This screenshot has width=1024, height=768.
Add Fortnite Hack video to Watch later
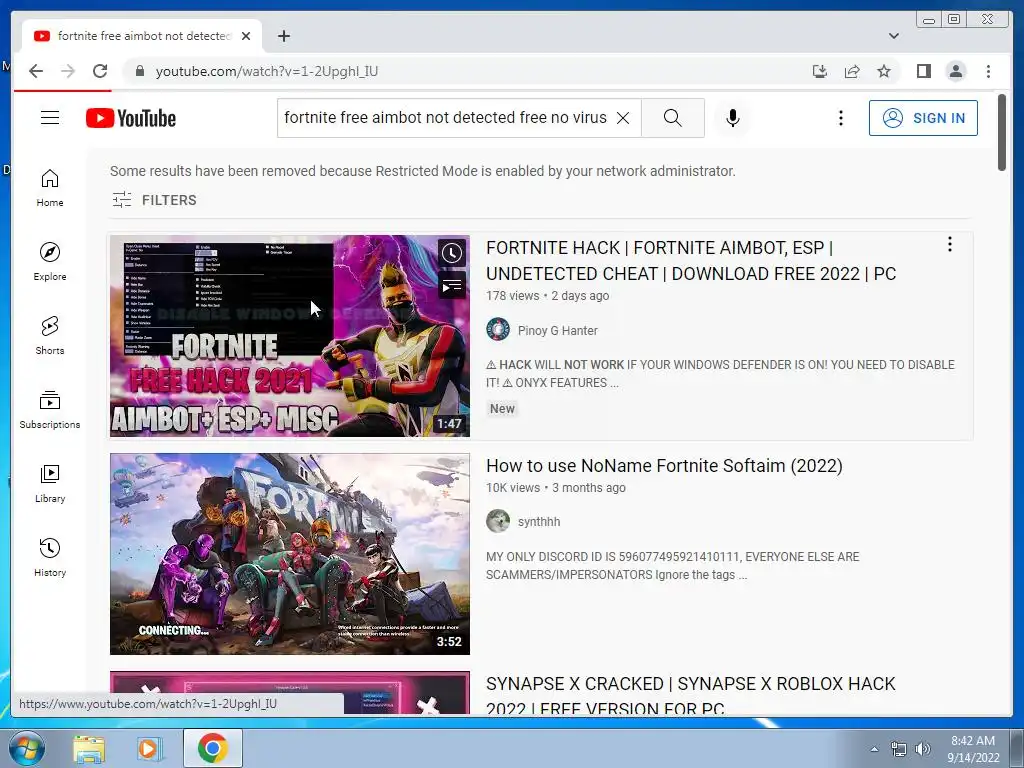click(x=451, y=253)
